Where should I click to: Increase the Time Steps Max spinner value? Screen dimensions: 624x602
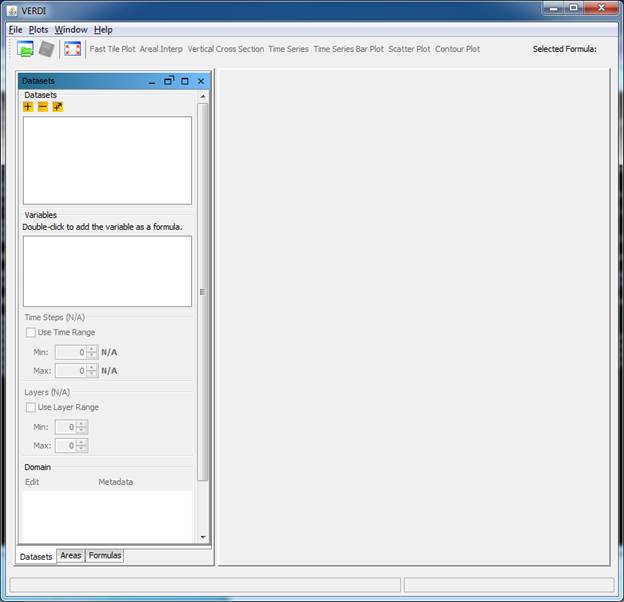[x=92, y=367]
